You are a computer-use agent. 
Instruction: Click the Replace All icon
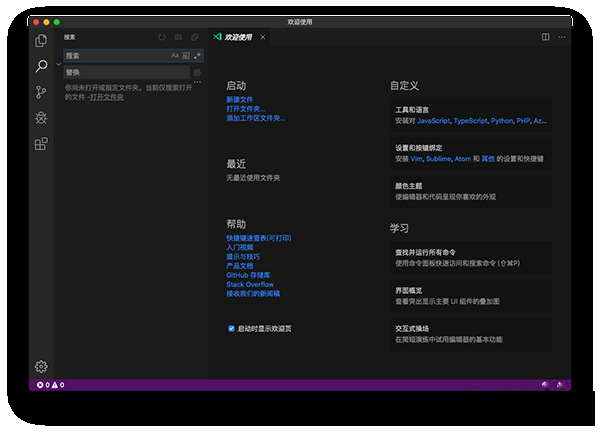coord(197,73)
